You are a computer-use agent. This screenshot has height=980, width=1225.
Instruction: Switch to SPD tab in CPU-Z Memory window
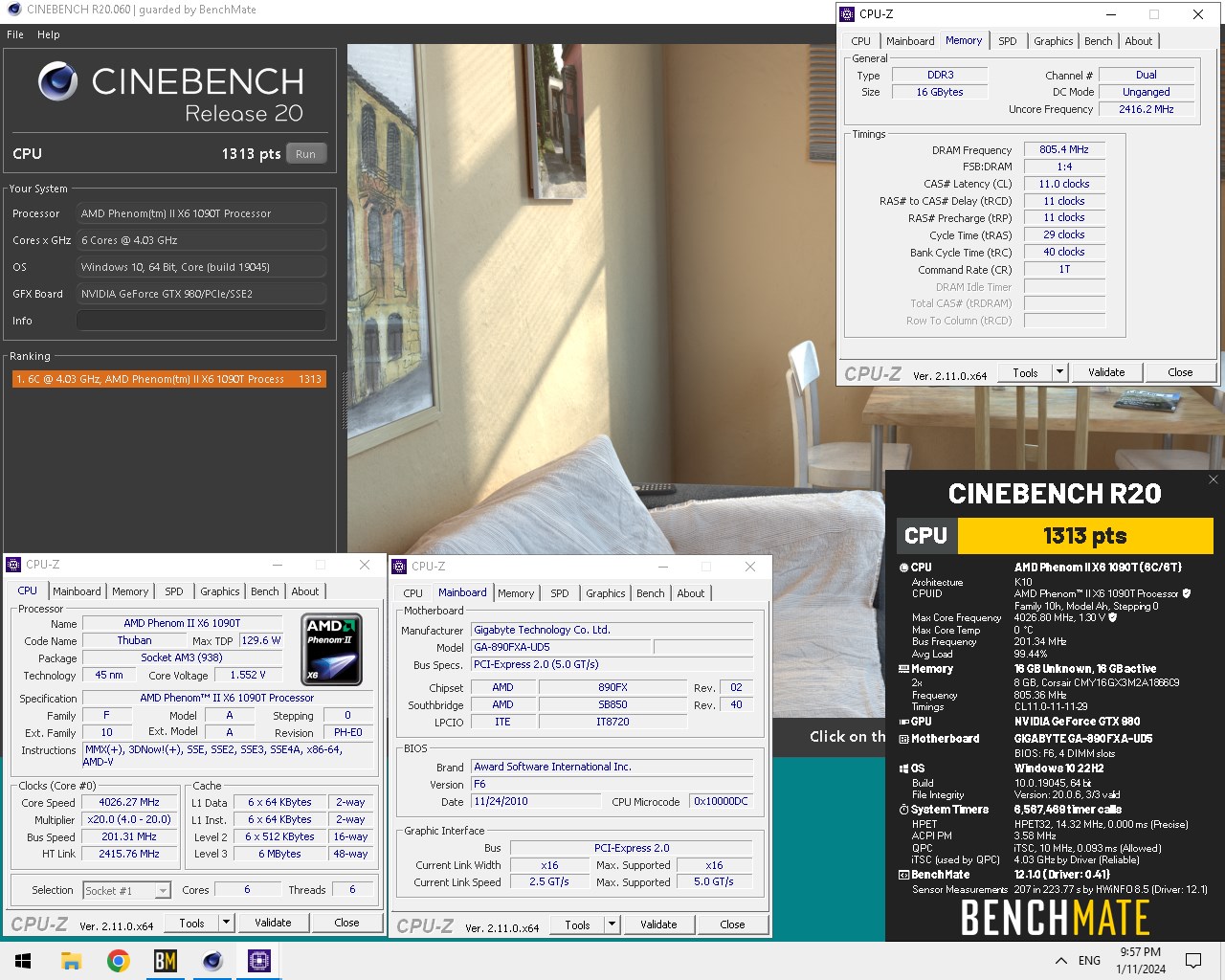pos(1007,41)
